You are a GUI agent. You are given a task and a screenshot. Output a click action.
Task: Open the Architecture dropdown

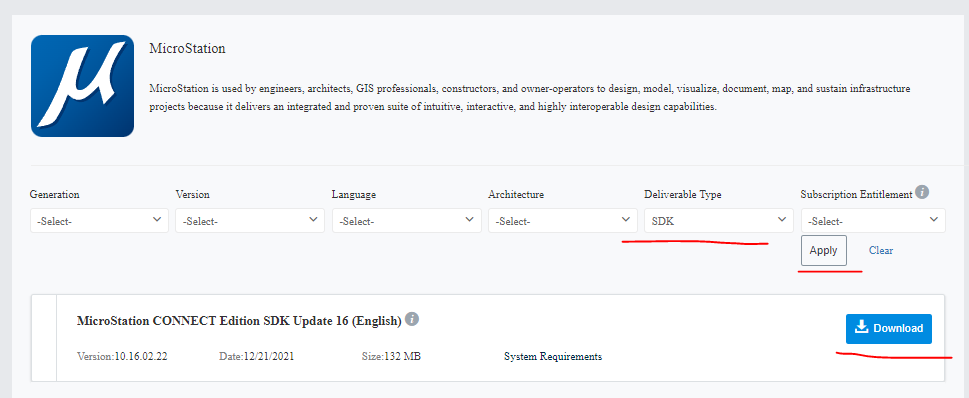tap(562, 221)
